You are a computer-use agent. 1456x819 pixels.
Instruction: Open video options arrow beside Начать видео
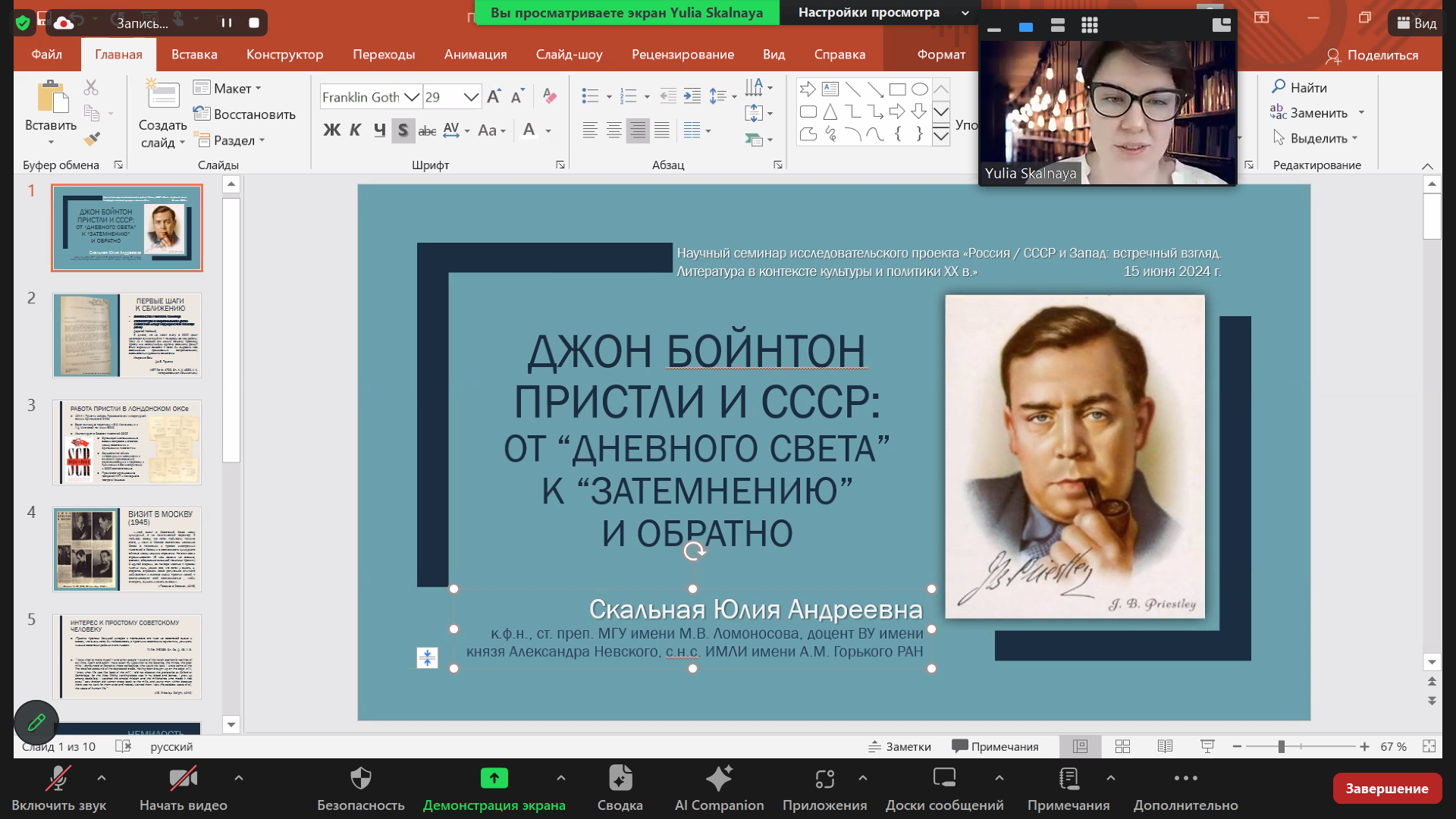(x=239, y=777)
